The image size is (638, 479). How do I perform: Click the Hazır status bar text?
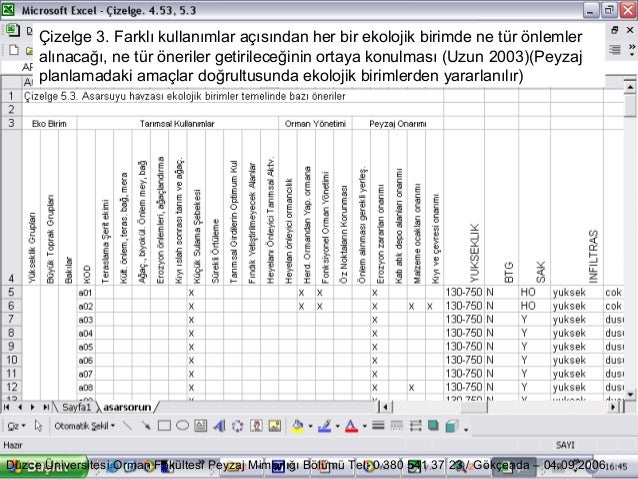pyautogui.click(x=13, y=445)
